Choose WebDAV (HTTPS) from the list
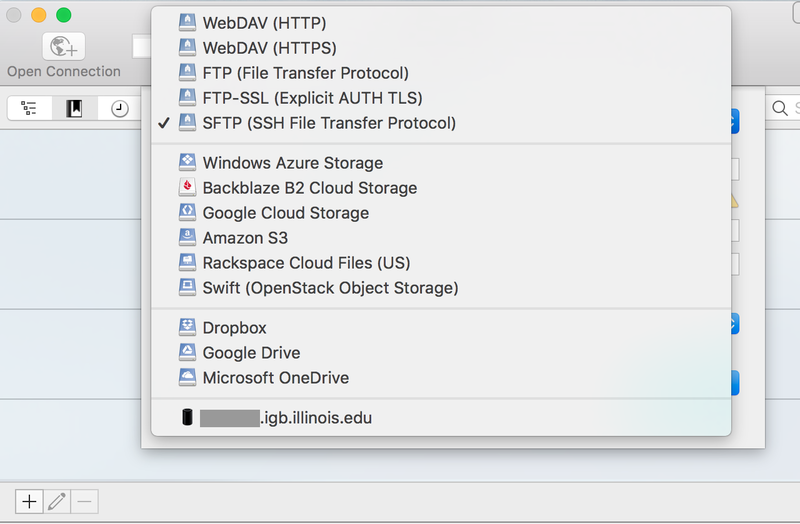 269,48
